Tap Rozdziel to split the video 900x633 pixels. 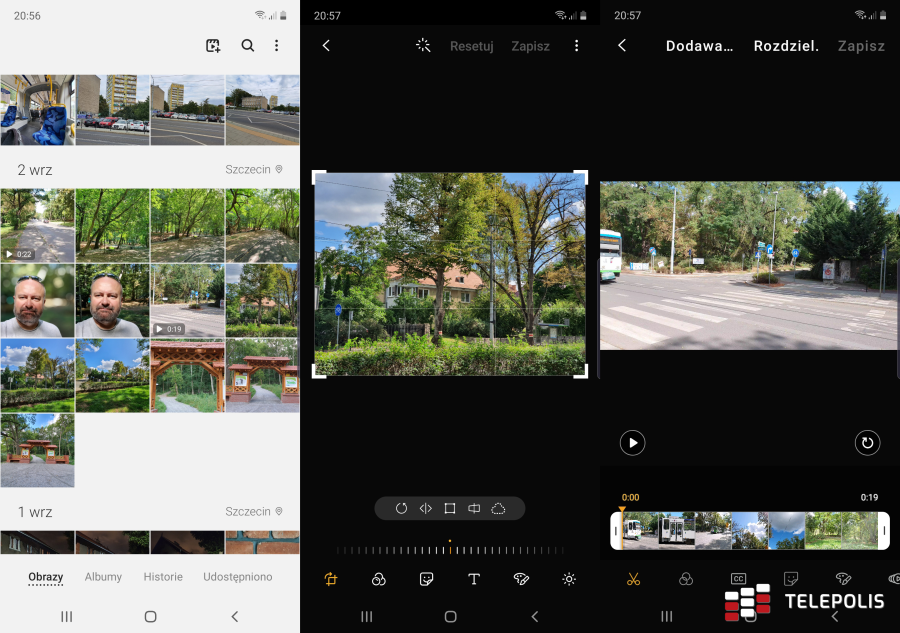786,46
